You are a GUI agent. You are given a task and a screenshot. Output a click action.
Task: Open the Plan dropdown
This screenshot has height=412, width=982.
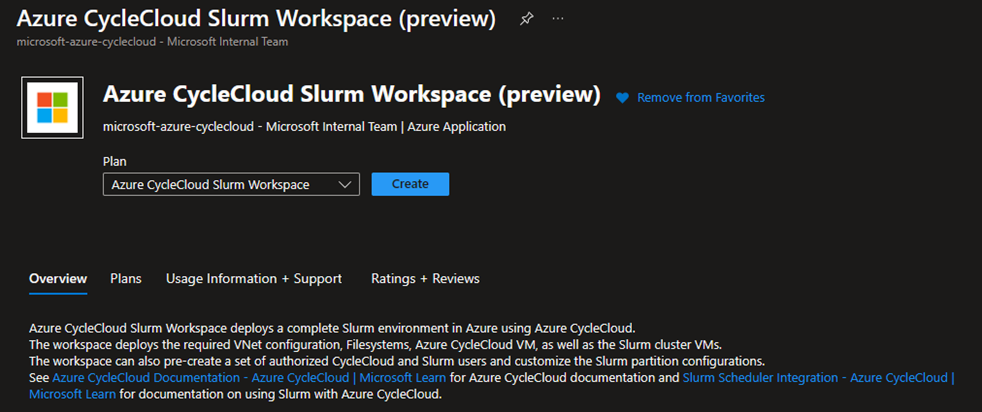tap(231, 184)
